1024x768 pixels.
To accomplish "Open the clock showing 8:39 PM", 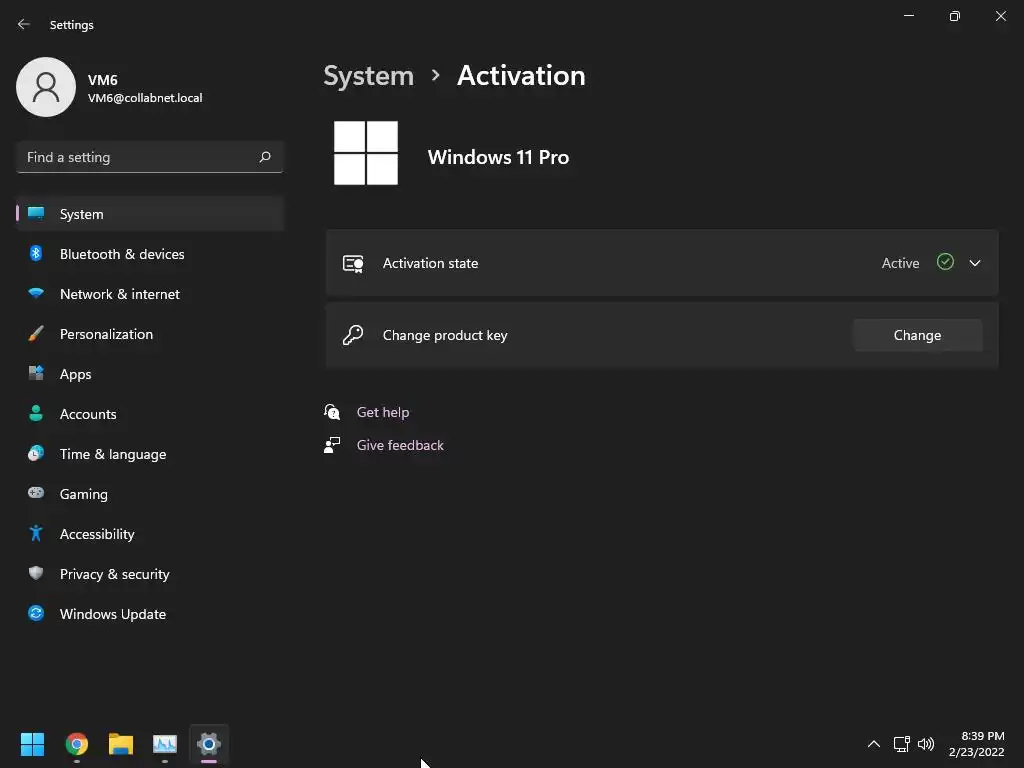I will (x=976, y=744).
